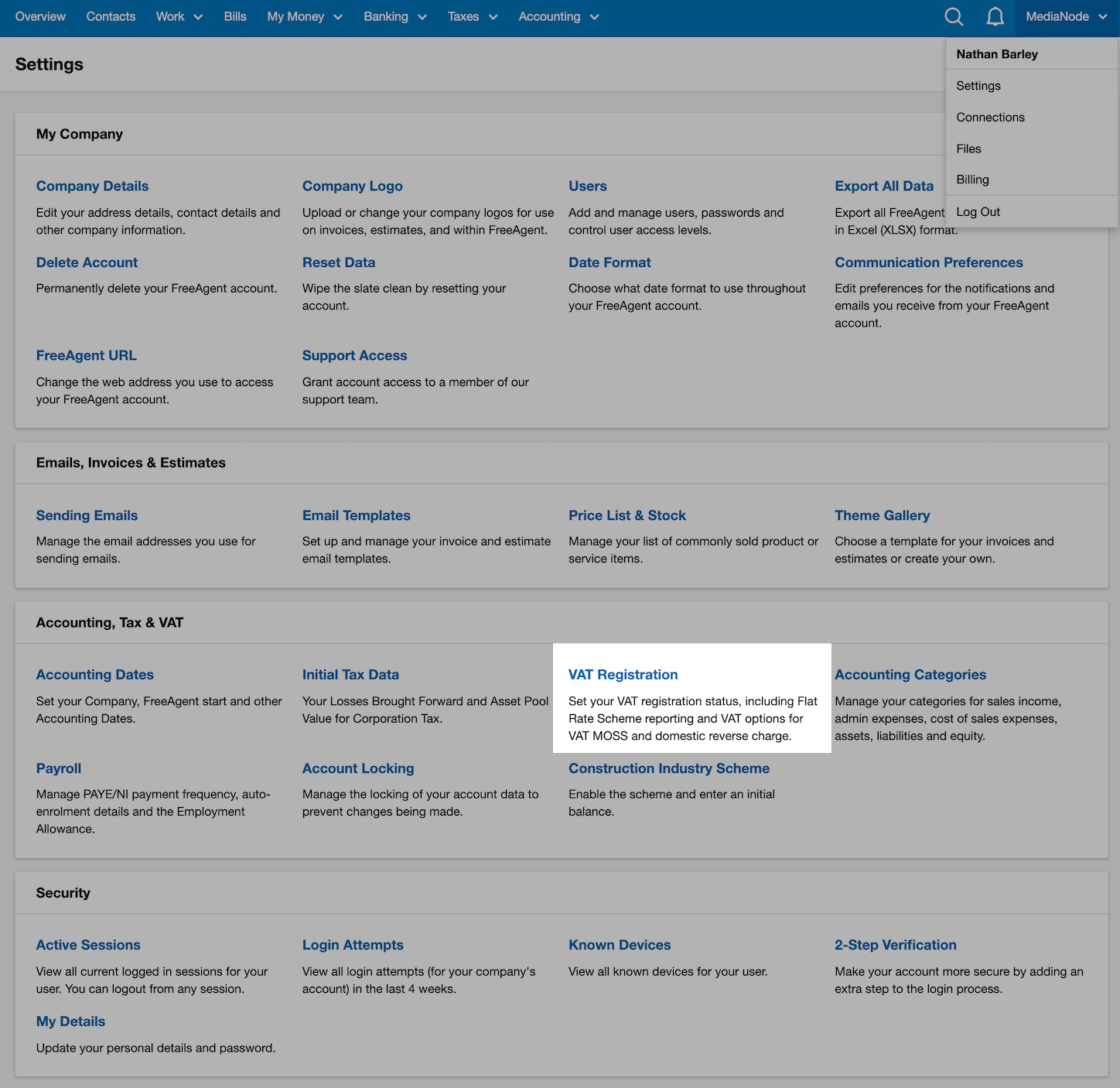Open Export All Data
The image size is (1120, 1088).
click(883, 186)
